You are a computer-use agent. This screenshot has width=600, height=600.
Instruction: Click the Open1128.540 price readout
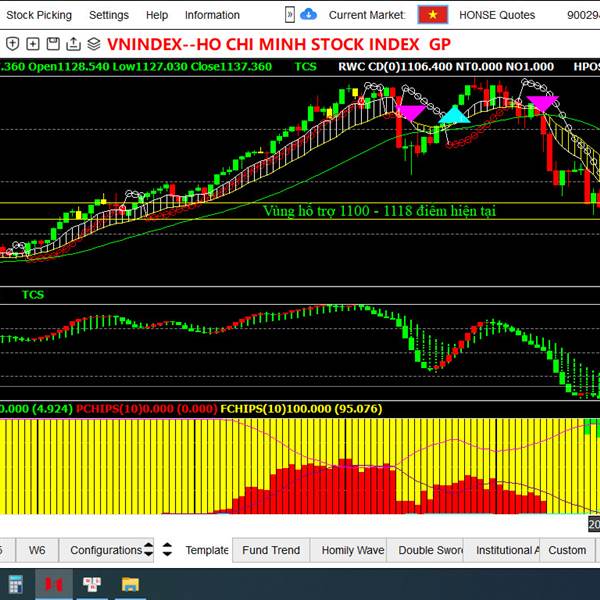[x=69, y=67]
